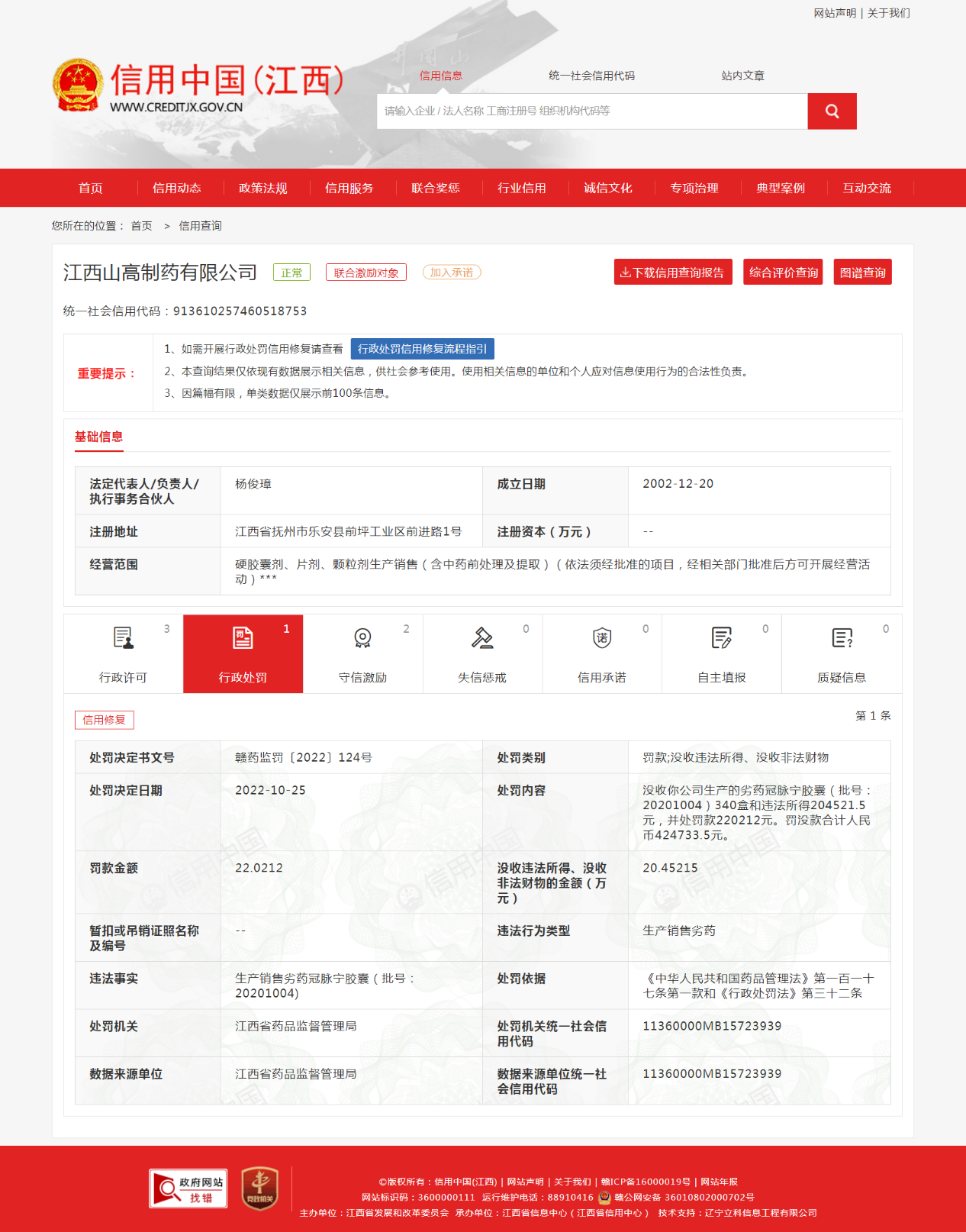Click the 信用承诺 shield icon
966x1232 pixels.
pyautogui.click(x=602, y=637)
